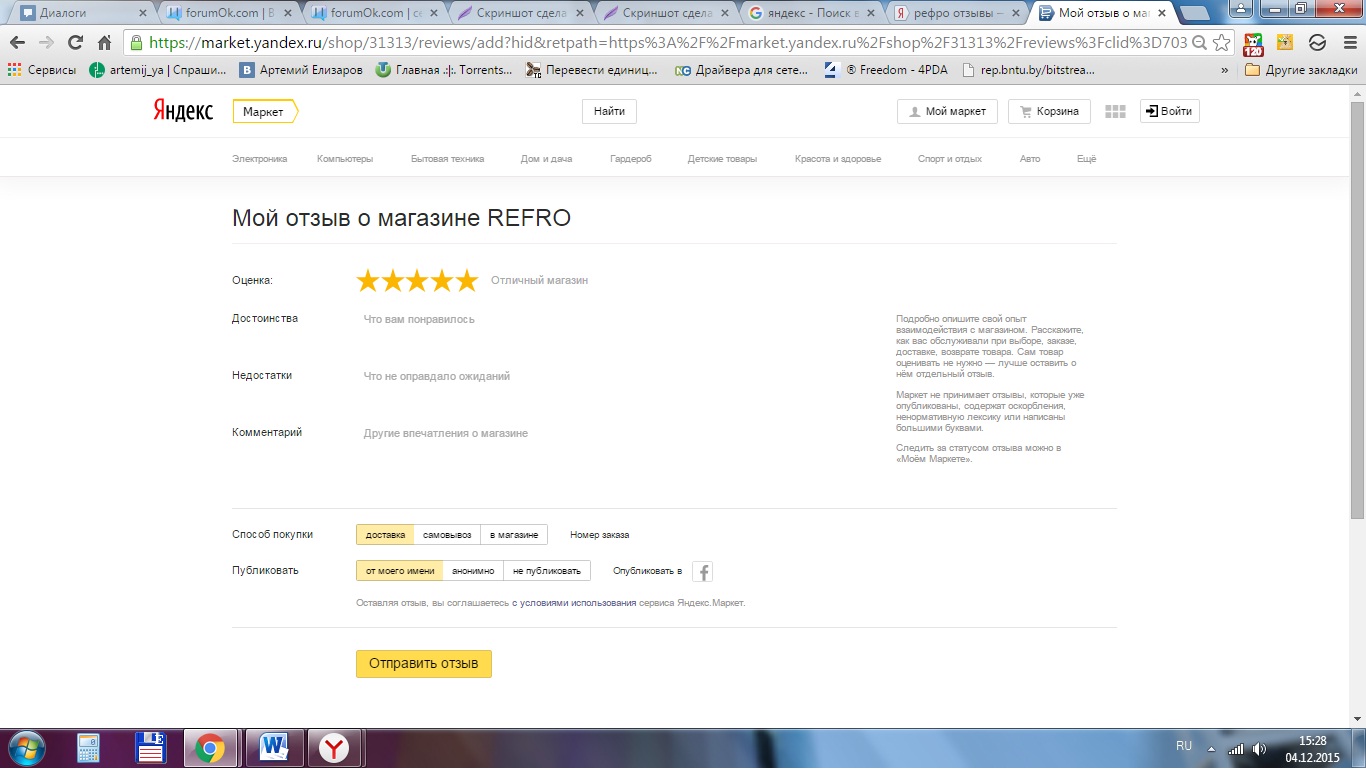Select 'в магазине' purchase method

coord(514,535)
